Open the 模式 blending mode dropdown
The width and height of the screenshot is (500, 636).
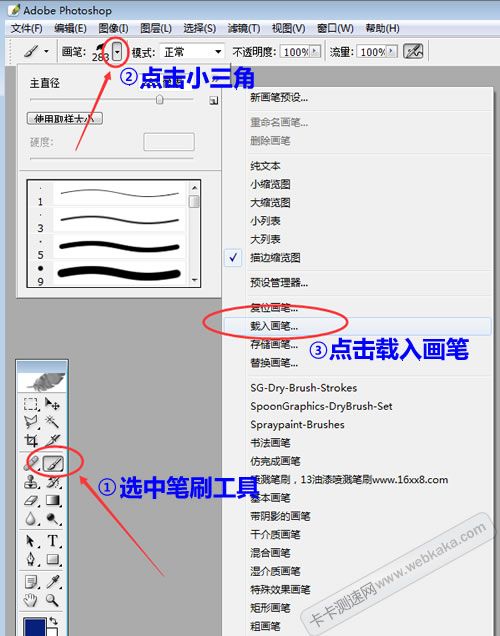[218, 52]
